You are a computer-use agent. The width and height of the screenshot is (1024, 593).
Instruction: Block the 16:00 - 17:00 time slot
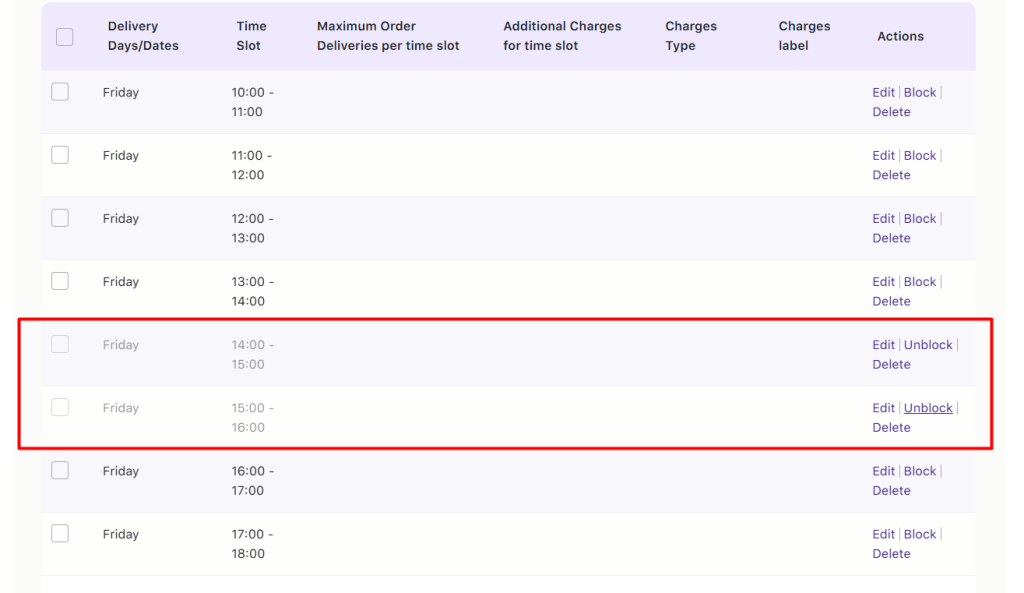pyautogui.click(x=919, y=470)
